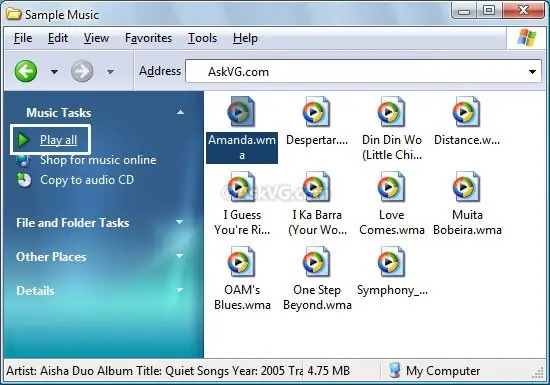
Task: Click the Play all link
Action: [x=58, y=140]
